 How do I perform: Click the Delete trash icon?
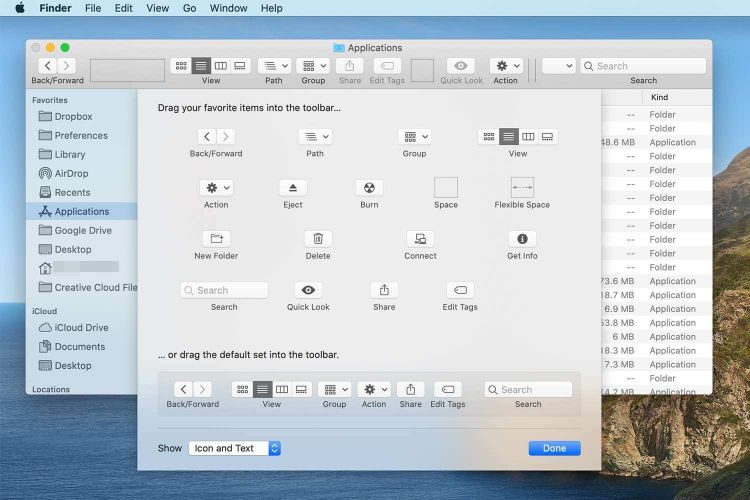click(x=318, y=239)
